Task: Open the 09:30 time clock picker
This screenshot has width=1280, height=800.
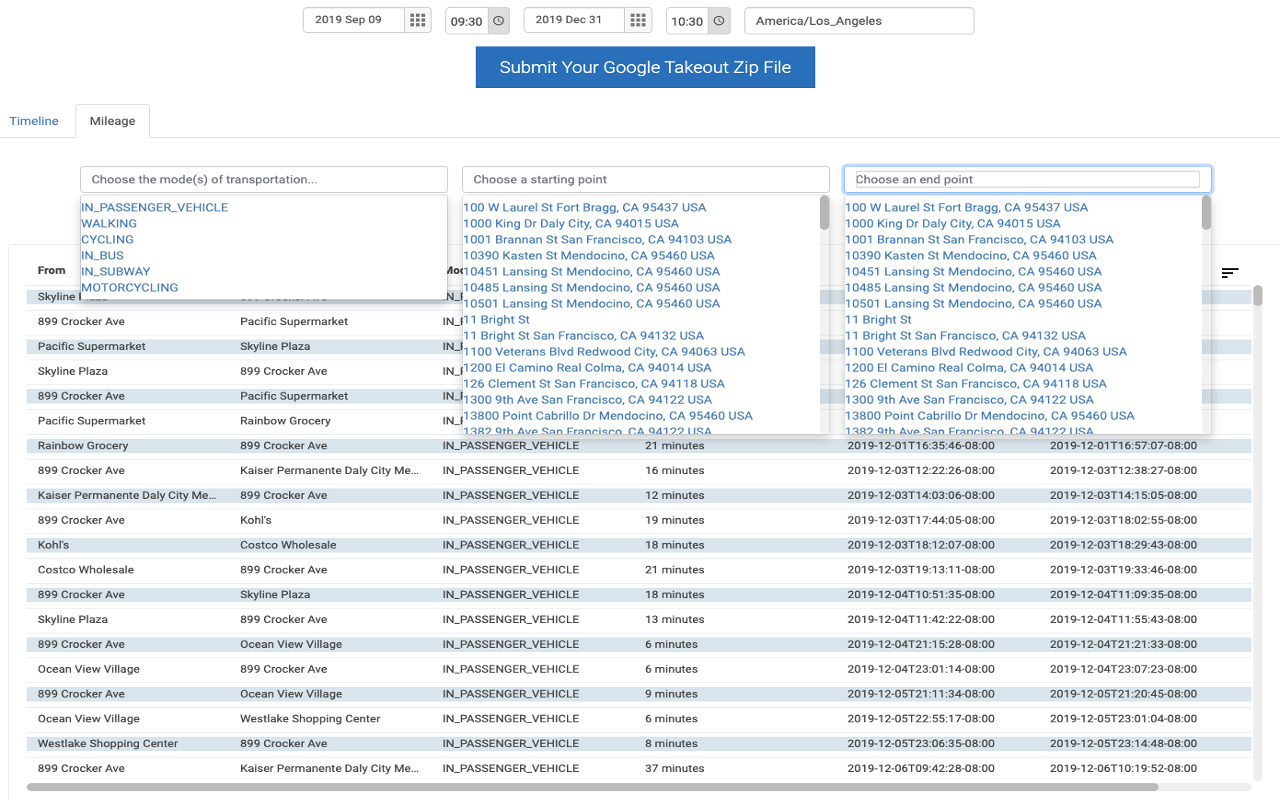Action: click(497, 20)
